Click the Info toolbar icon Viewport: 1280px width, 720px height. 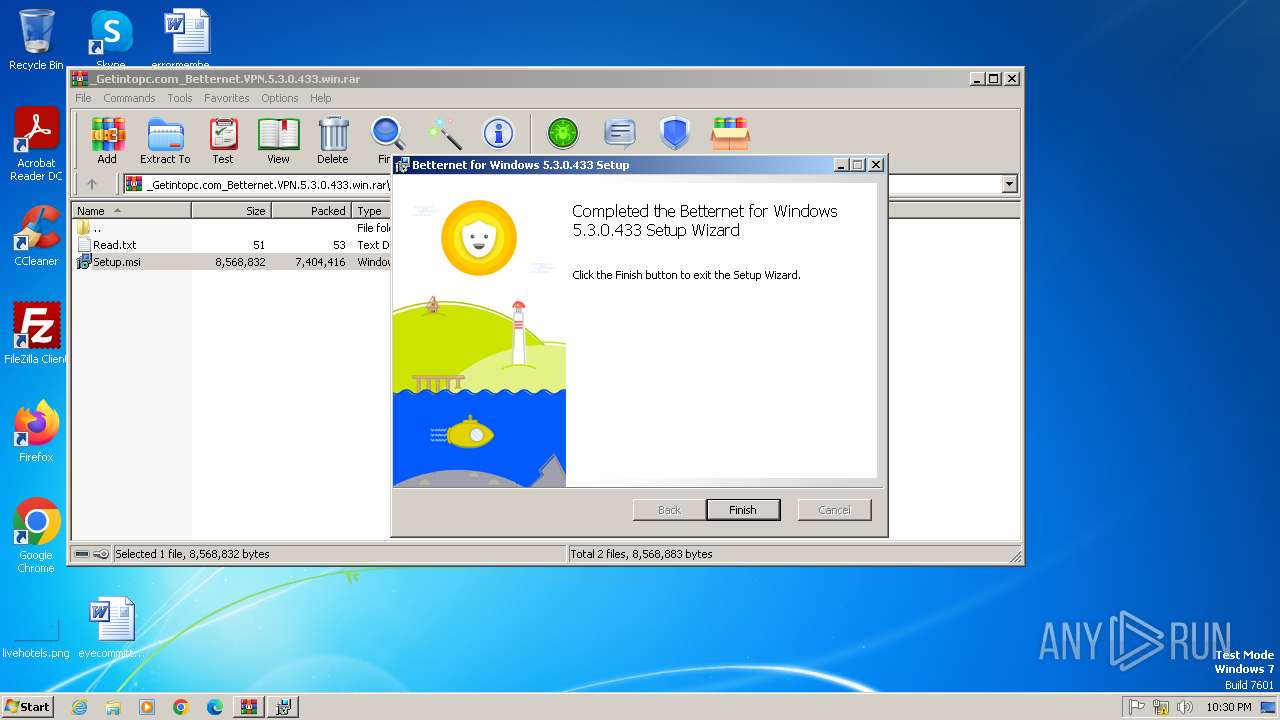pos(498,133)
